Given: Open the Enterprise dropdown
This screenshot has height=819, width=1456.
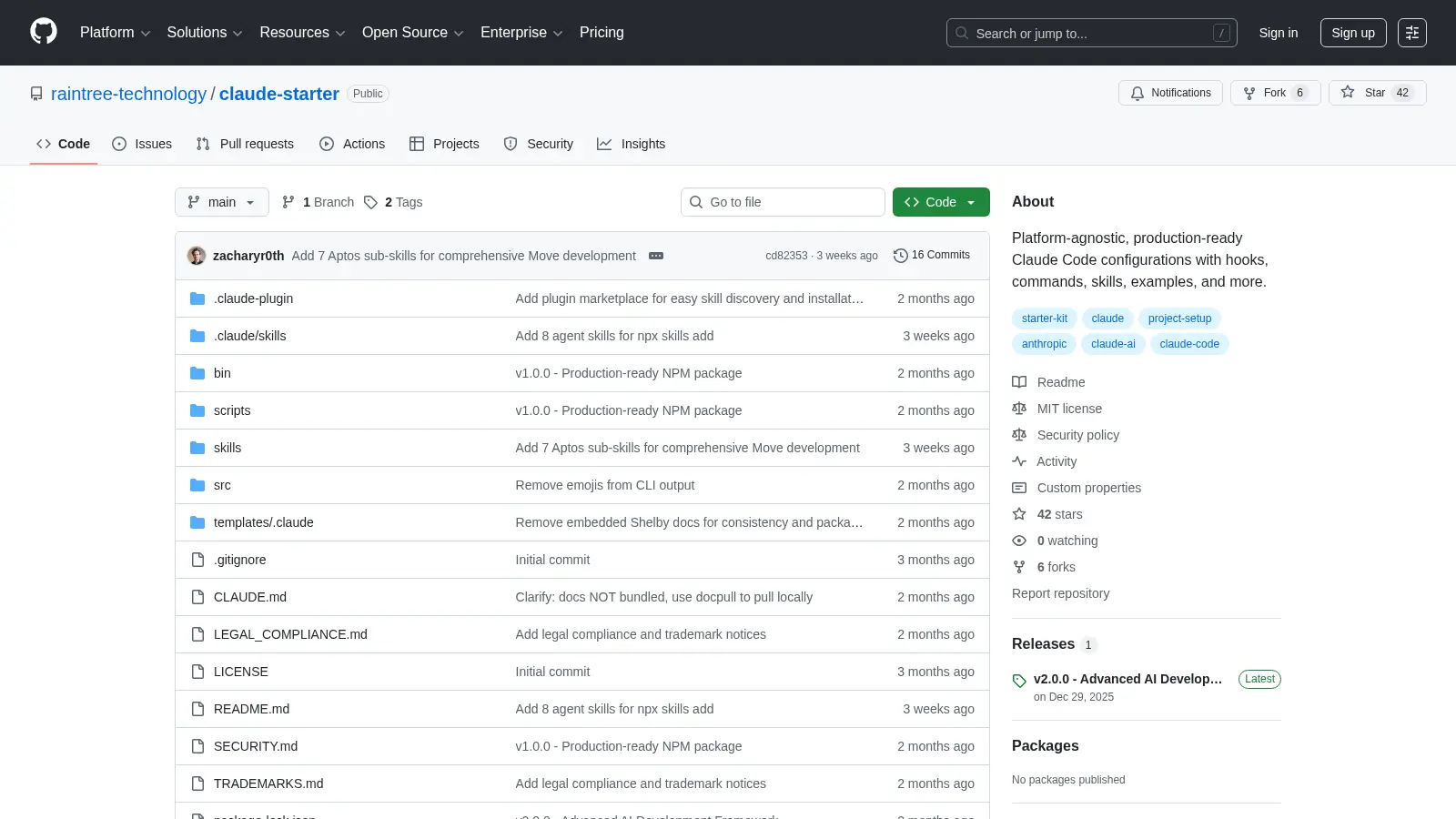Looking at the screenshot, I should pyautogui.click(x=521, y=33).
